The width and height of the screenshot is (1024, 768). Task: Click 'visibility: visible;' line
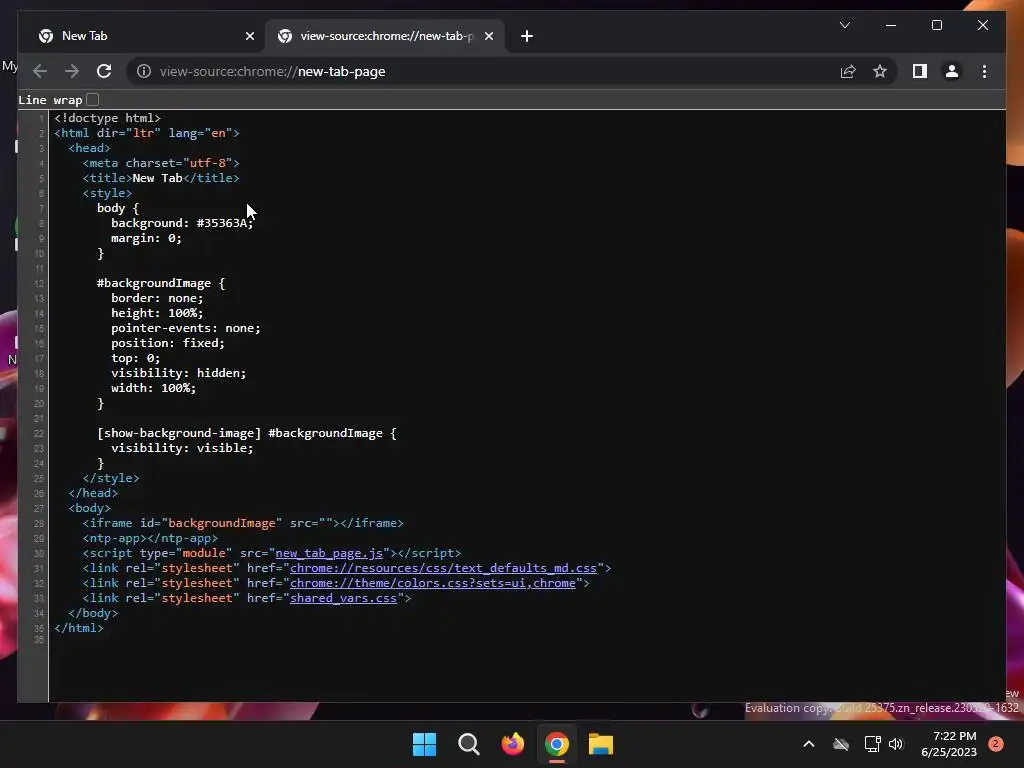pyautogui.click(x=182, y=449)
